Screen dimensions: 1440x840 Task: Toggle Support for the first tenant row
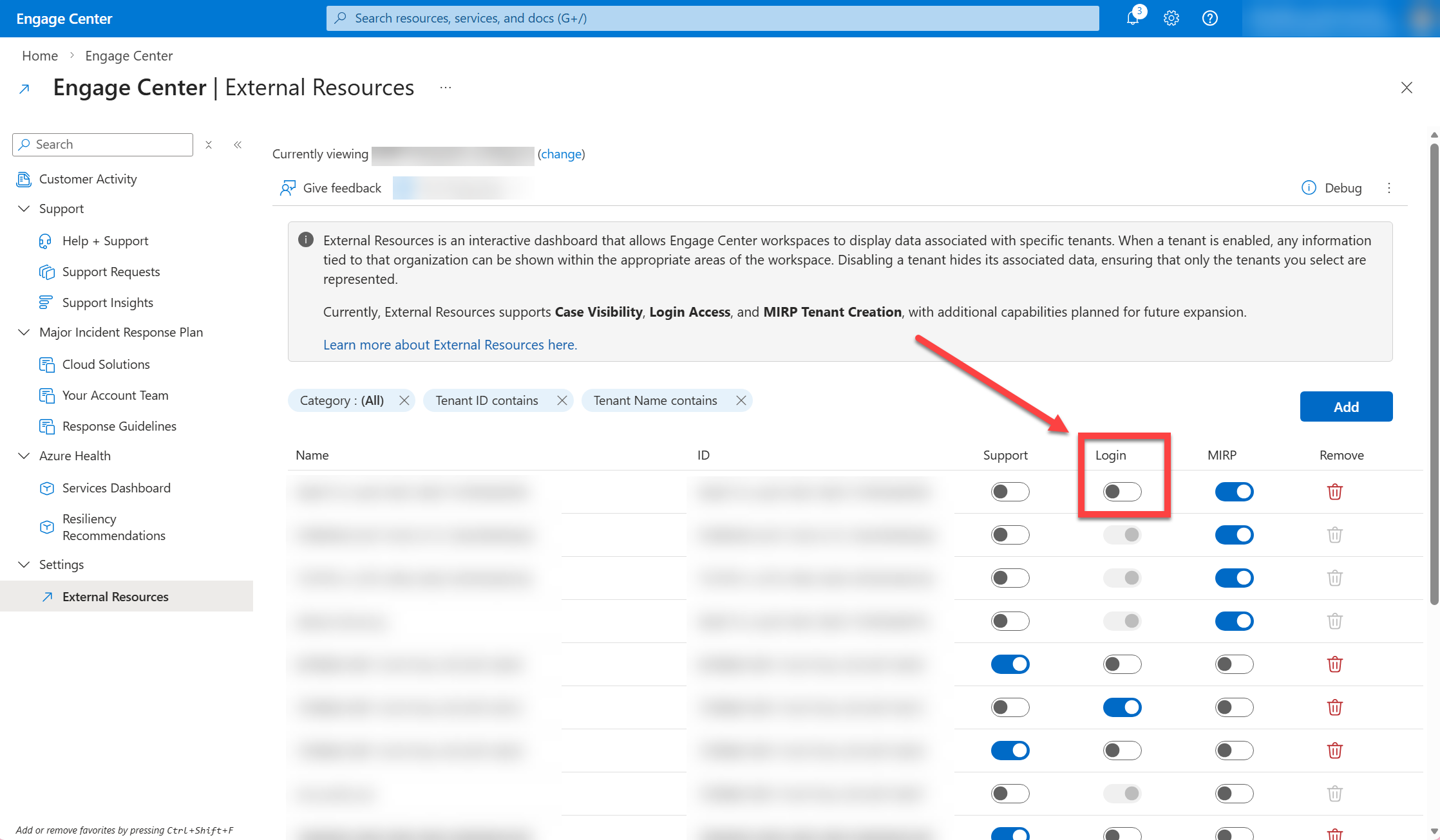click(1010, 492)
